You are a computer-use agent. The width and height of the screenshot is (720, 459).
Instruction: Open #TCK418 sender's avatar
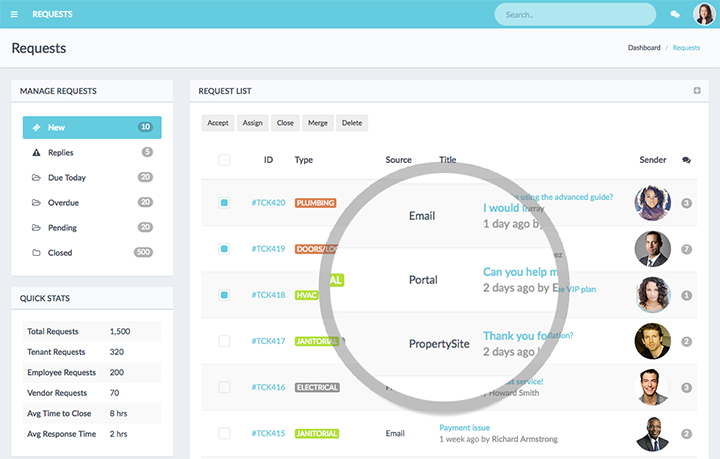[652, 295]
